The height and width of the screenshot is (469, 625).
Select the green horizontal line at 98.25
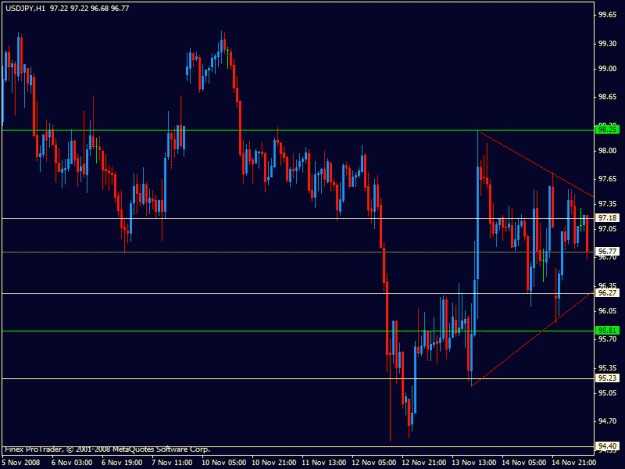(x=298, y=130)
